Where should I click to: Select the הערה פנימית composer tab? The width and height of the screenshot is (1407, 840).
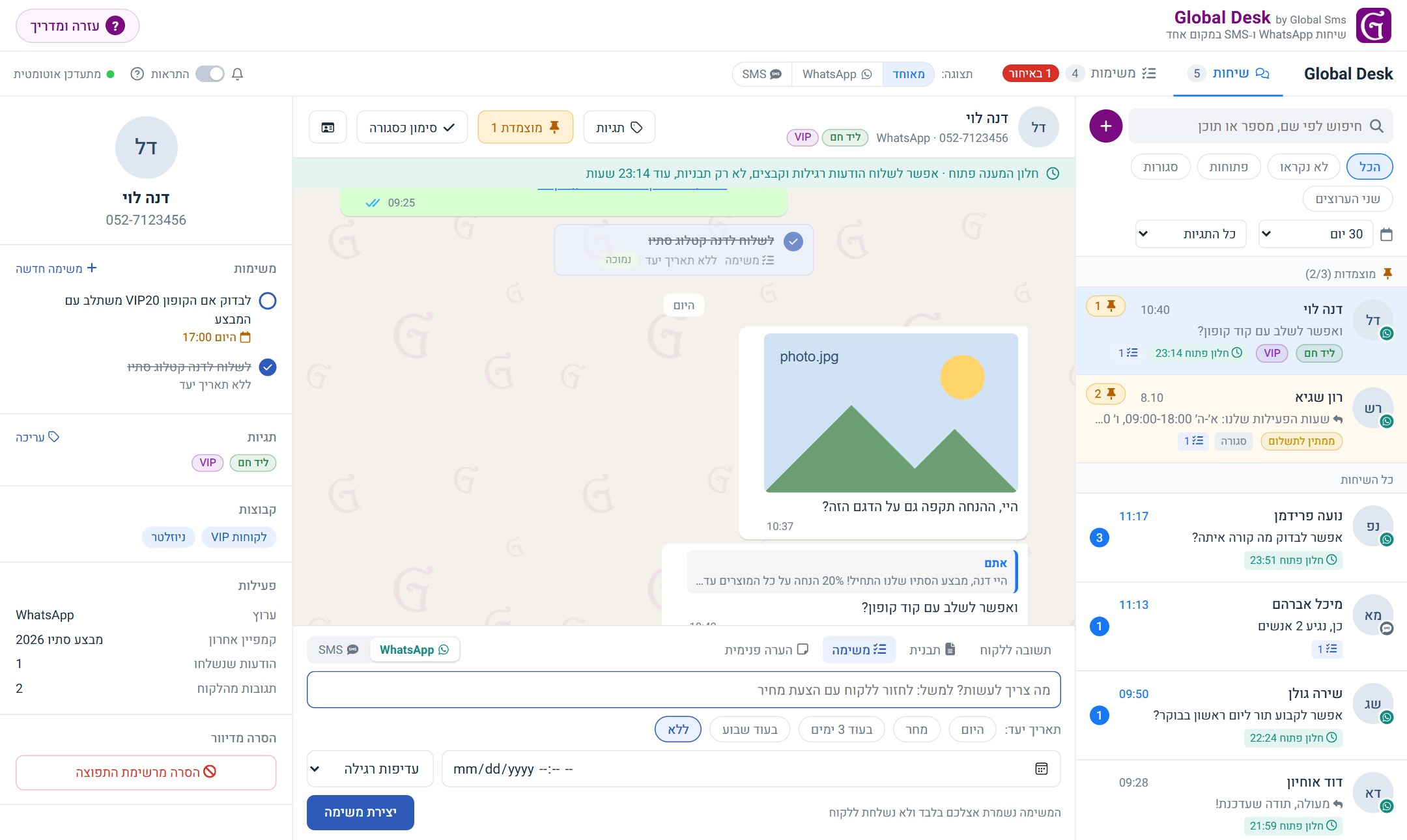click(x=766, y=650)
